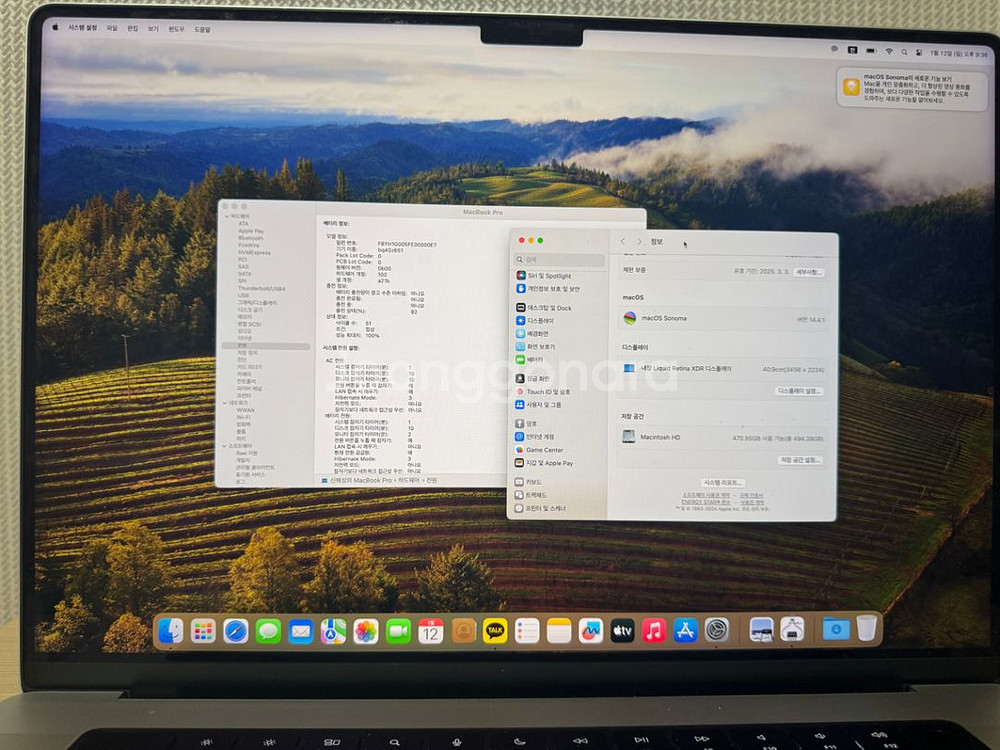Open Finder from the Dock
This screenshot has width=1000, height=750.
point(171,631)
